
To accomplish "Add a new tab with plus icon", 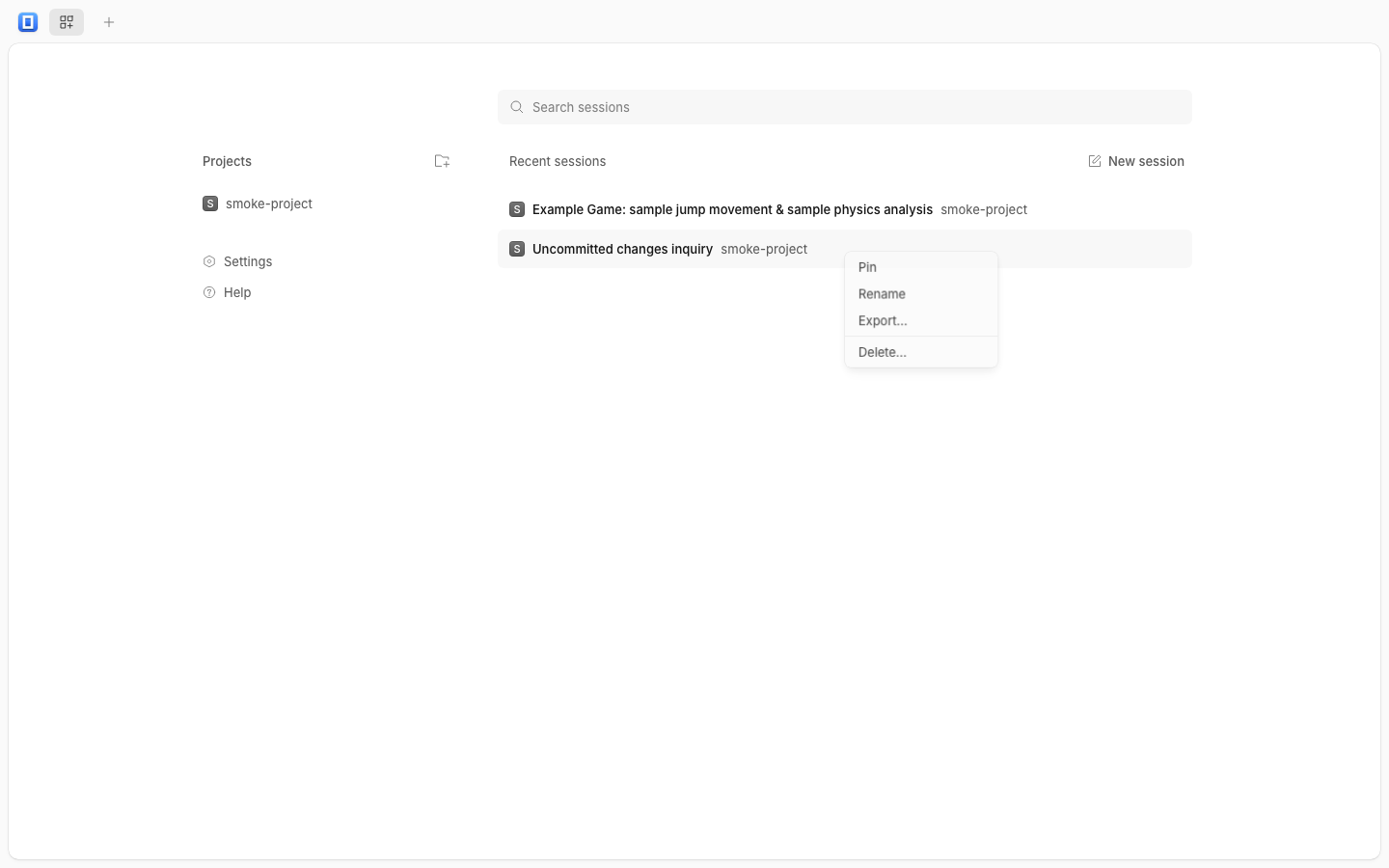I will coord(109,22).
